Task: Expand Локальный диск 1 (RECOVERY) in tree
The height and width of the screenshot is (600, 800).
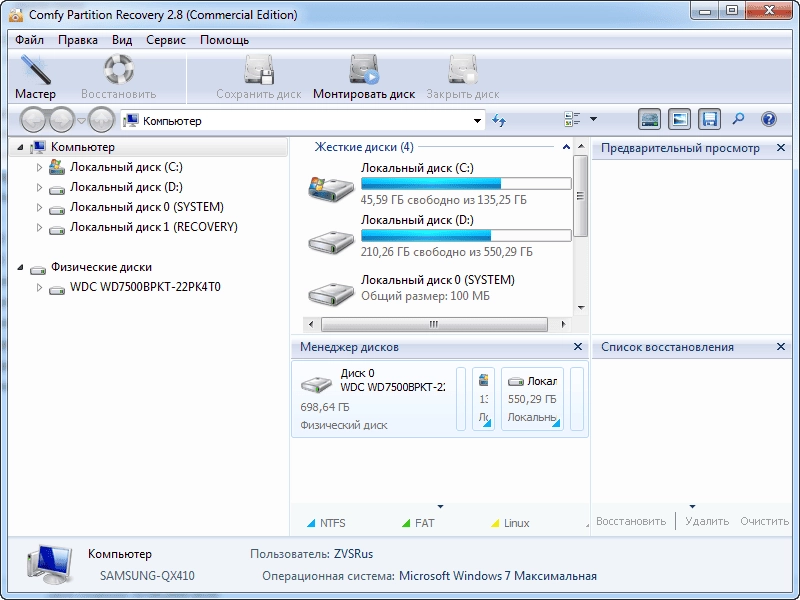Action: click(39, 228)
